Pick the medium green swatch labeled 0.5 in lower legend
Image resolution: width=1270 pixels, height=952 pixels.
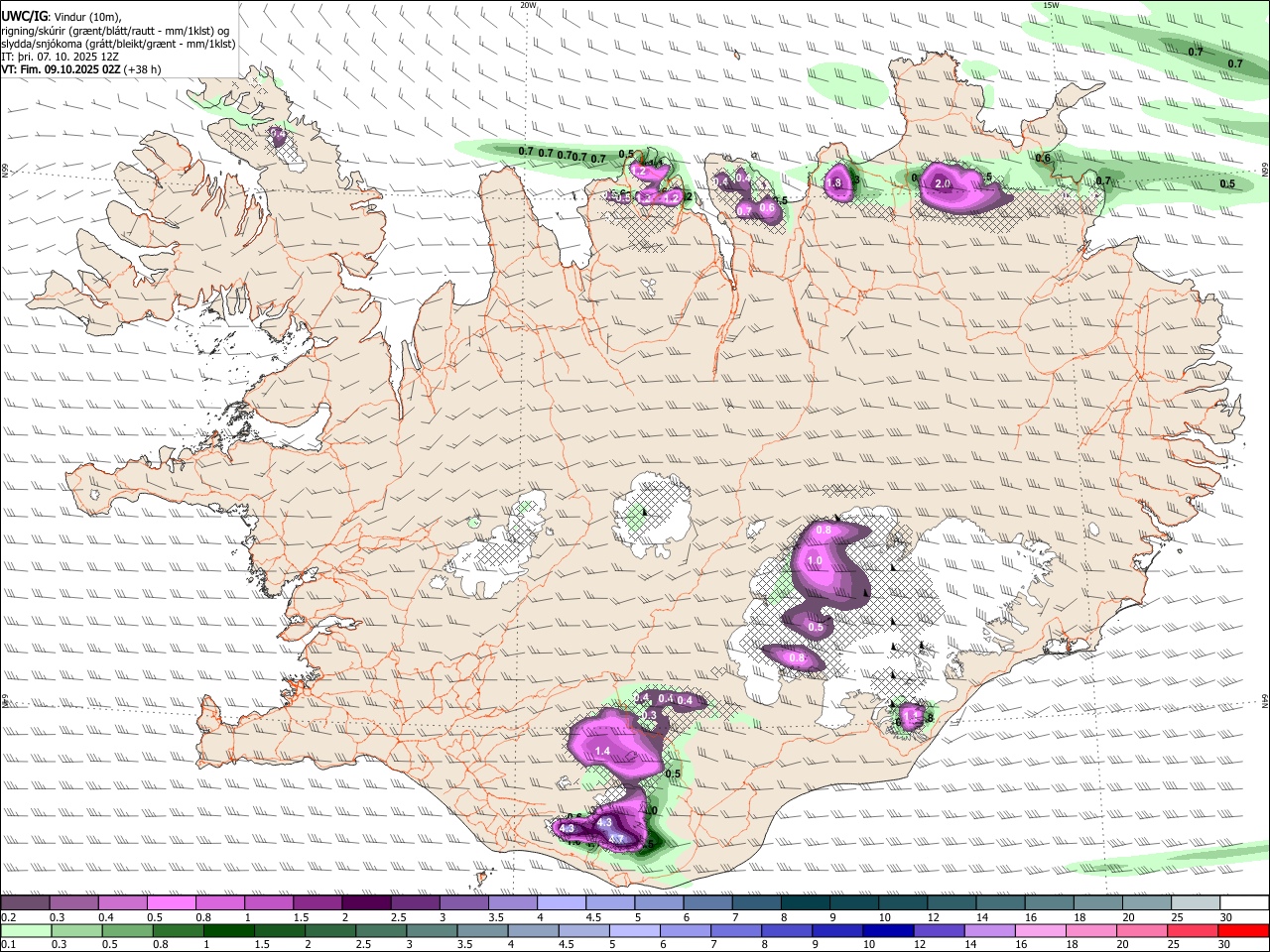[x=127, y=930]
